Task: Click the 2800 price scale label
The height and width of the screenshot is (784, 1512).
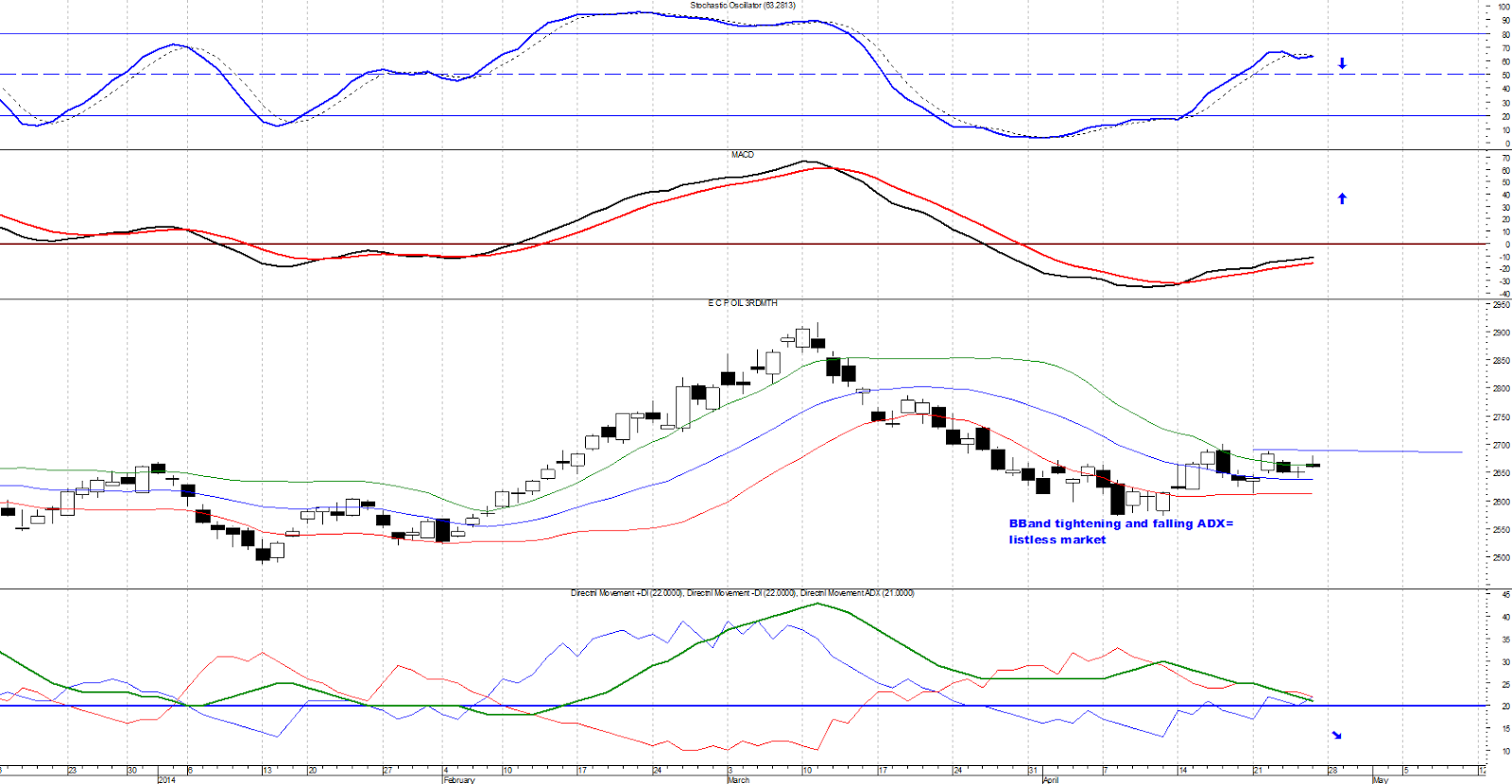Action: point(1501,388)
